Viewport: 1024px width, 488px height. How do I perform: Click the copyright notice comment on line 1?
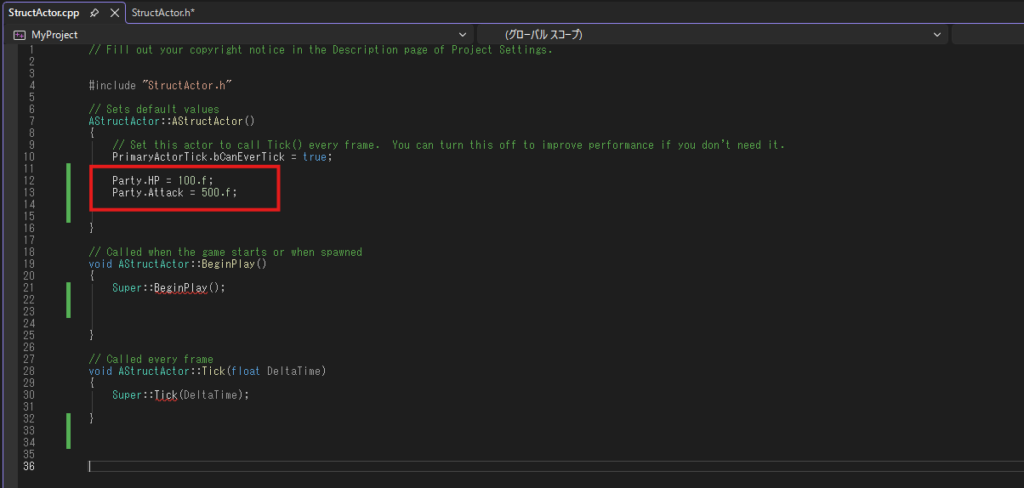(320, 50)
